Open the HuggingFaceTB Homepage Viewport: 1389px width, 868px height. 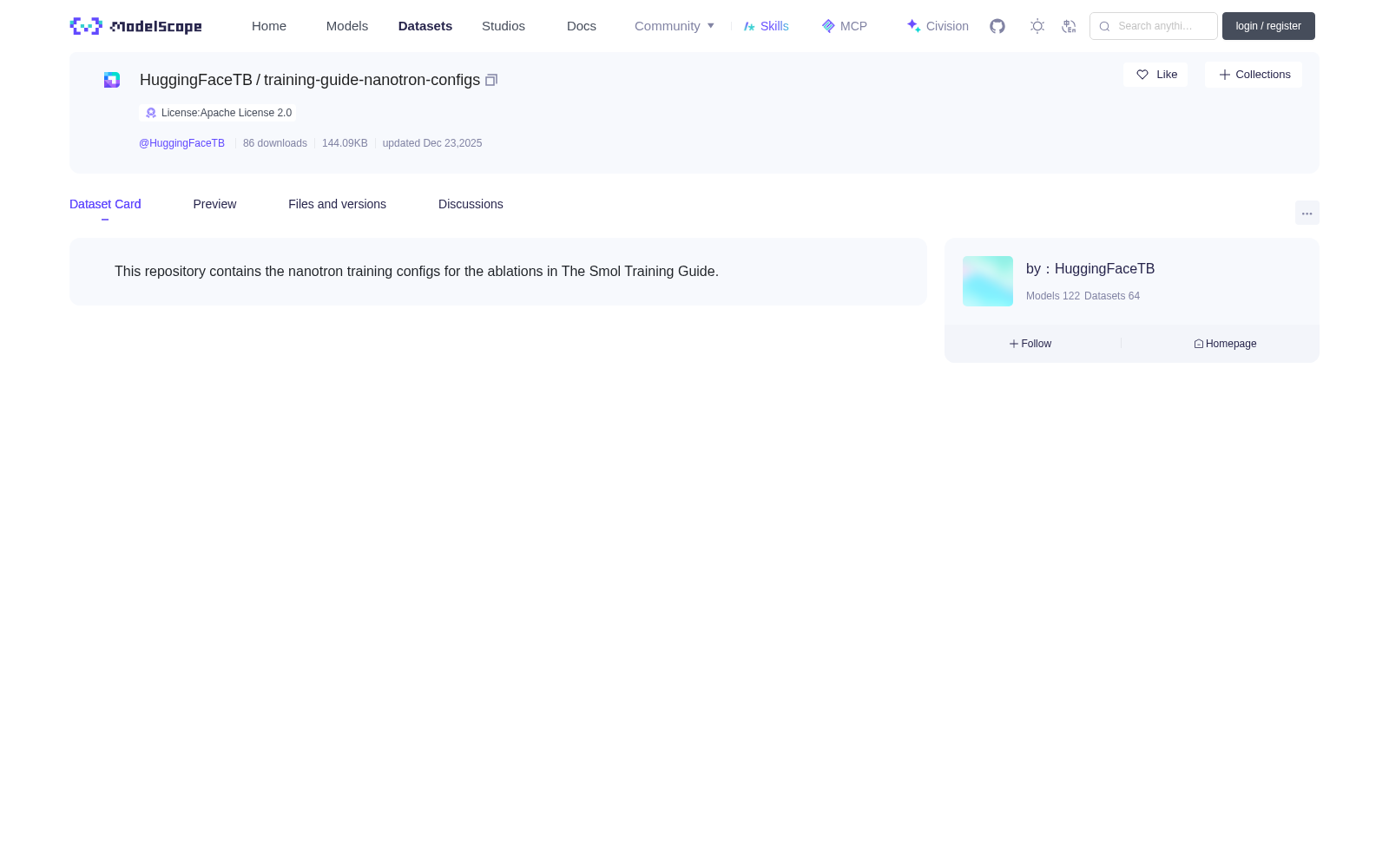coord(1225,344)
